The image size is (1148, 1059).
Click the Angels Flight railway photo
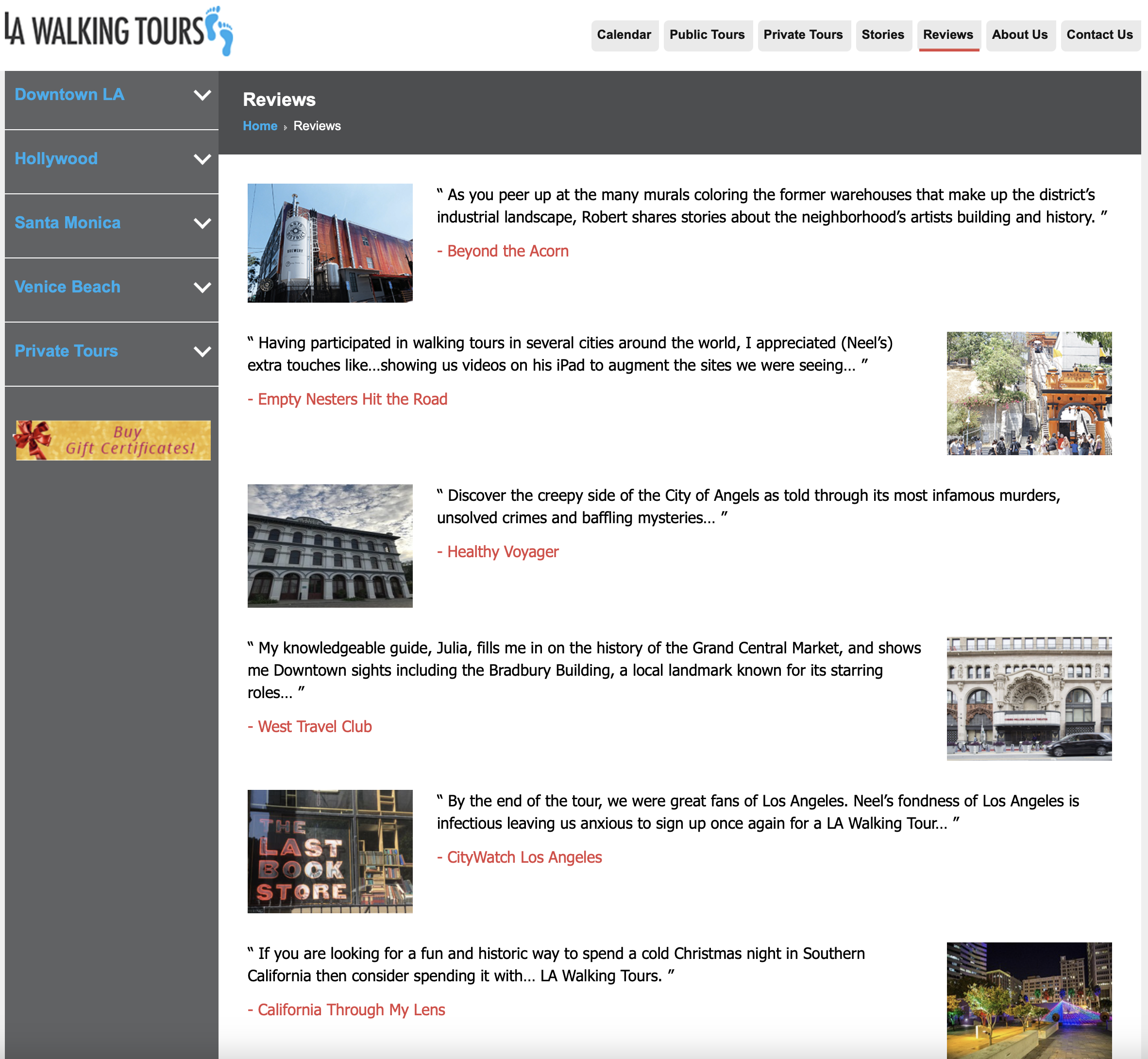(1029, 393)
